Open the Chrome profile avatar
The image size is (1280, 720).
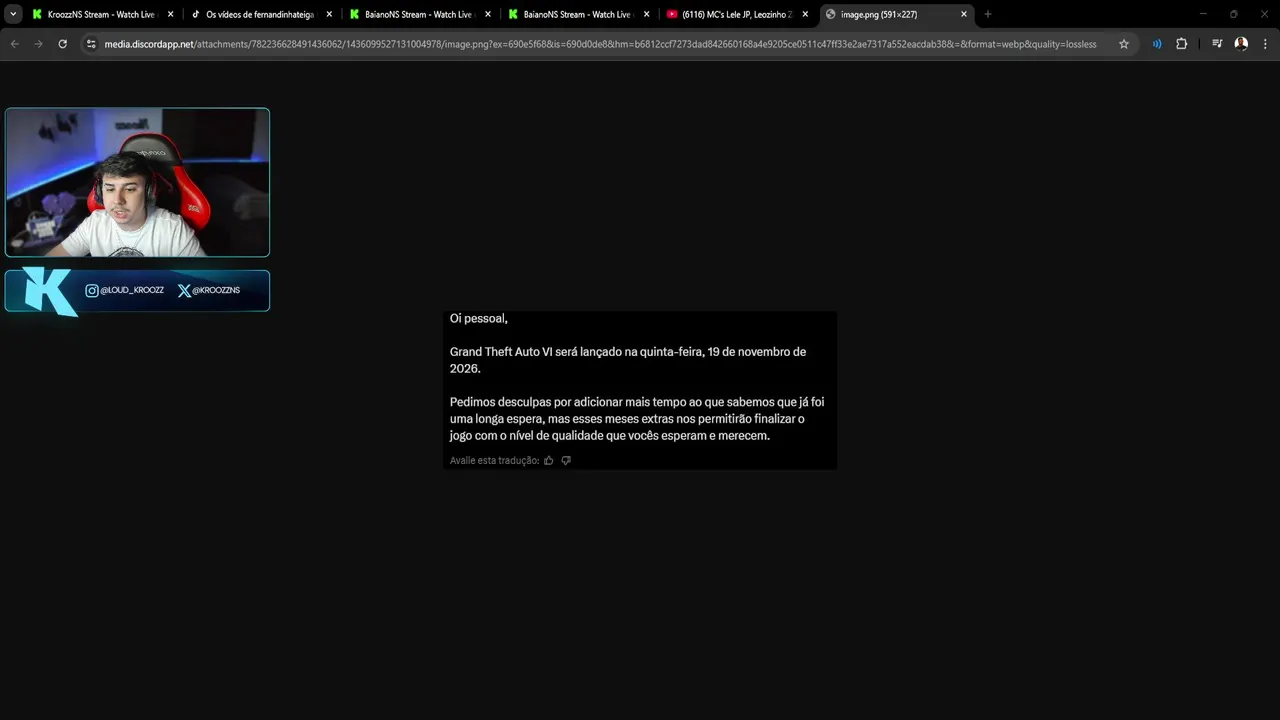1241,44
